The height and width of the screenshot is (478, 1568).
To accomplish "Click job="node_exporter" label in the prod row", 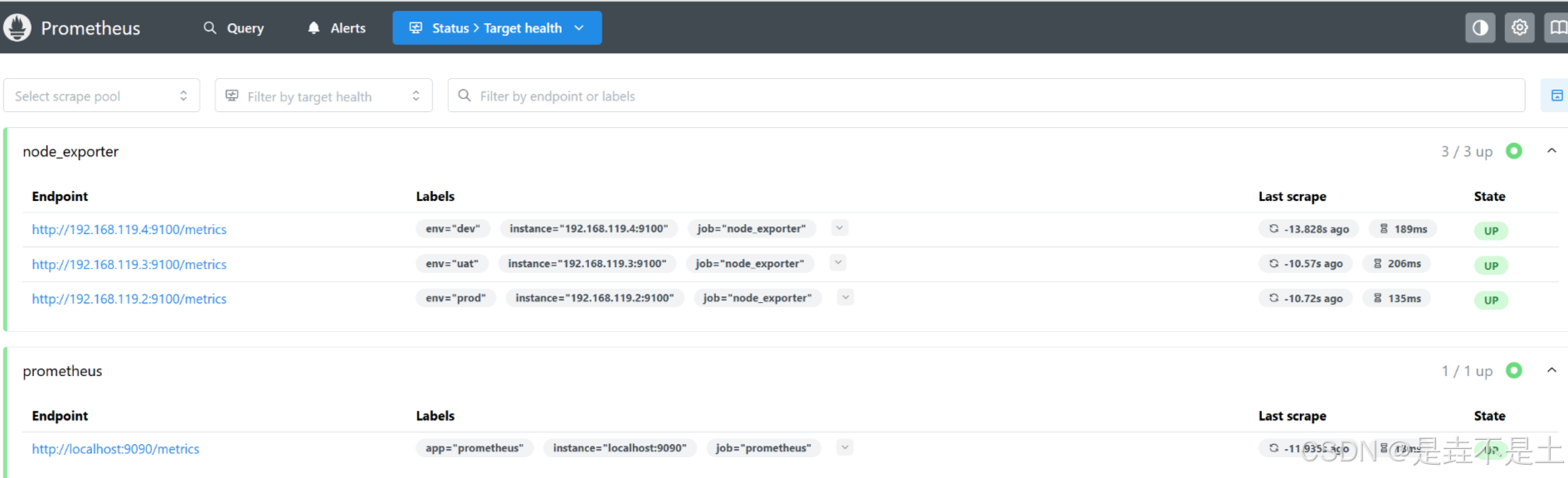I will (757, 298).
